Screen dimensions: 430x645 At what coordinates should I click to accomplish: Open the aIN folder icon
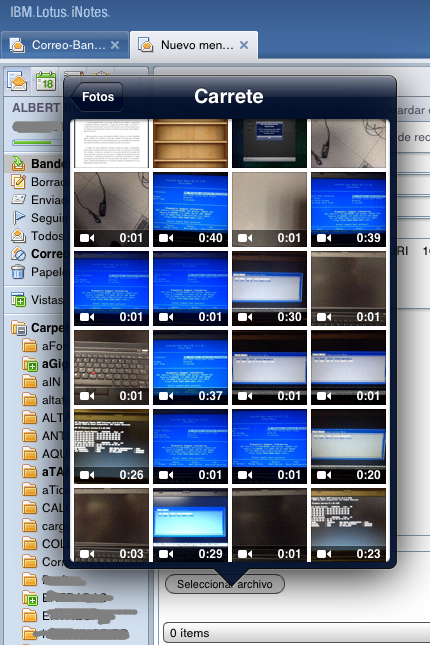point(29,382)
